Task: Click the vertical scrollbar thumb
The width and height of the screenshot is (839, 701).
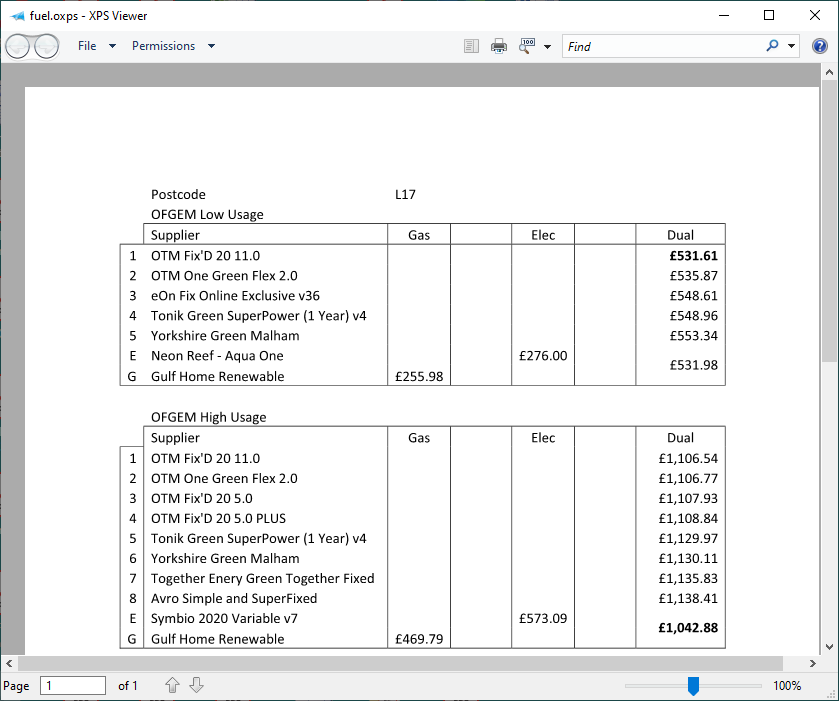Action: click(829, 221)
